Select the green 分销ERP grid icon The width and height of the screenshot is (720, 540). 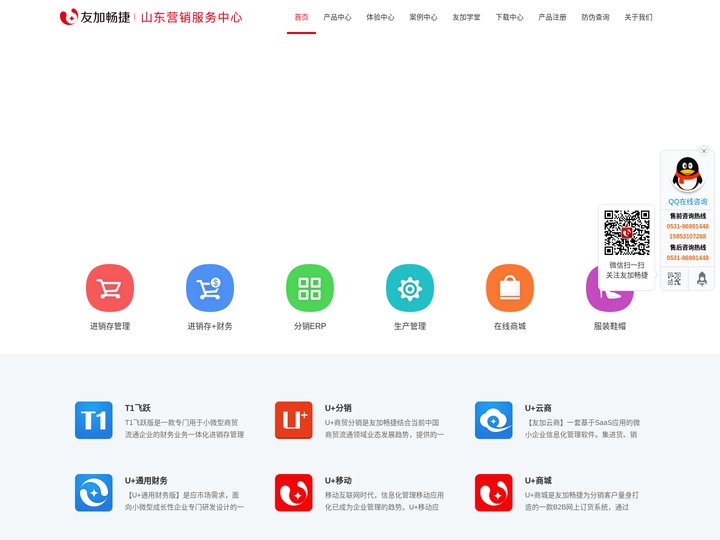(310, 288)
